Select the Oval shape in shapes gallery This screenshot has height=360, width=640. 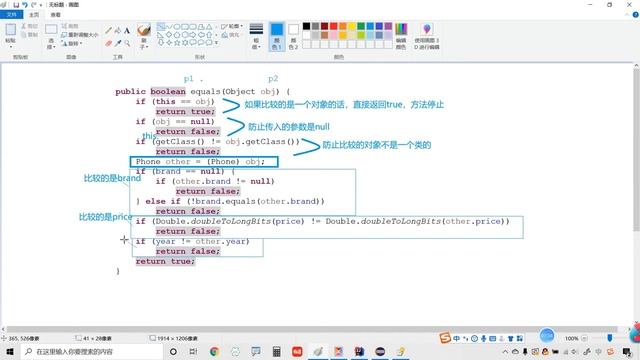(x=177, y=27)
